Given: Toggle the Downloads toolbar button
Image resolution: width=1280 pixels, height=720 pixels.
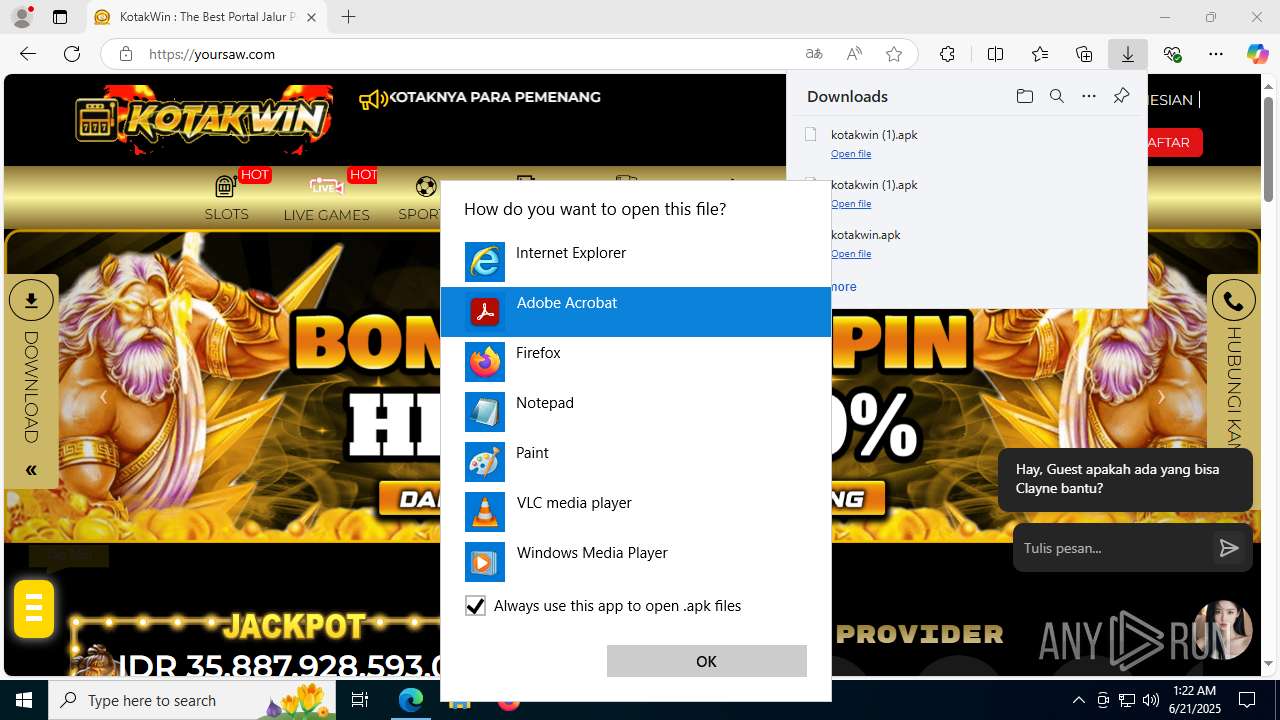Looking at the screenshot, I should point(1128,54).
